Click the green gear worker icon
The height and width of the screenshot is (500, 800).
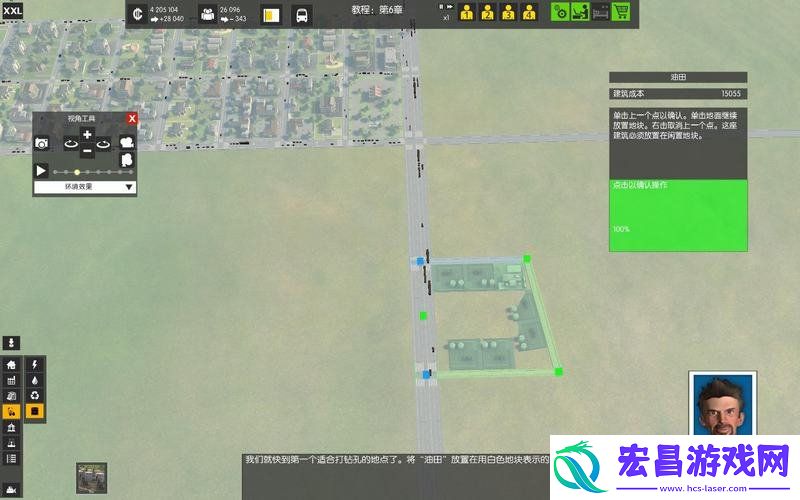point(560,12)
